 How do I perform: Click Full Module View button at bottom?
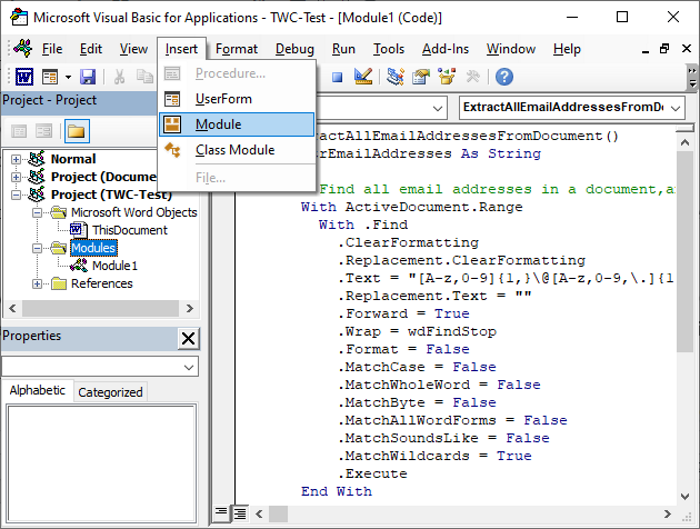coord(240,513)
